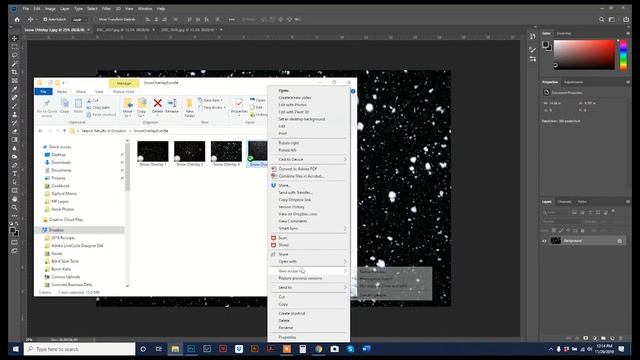Click Snow Overlay 1 thumbnail

(153, 151)
